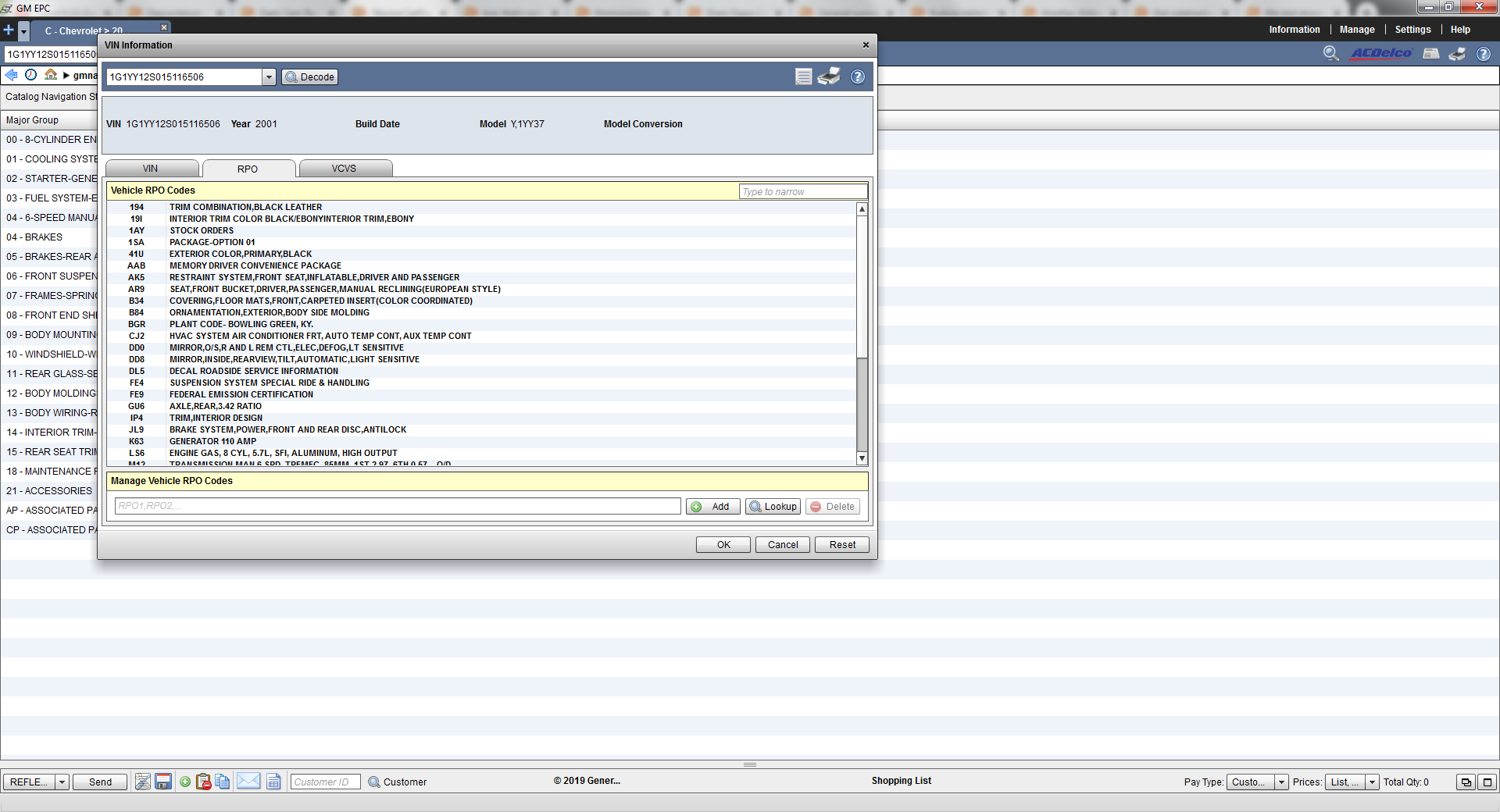Click the restore panel icon at bottom right
Viewport: 1500px width, 812px height.
pyautogui.click(x=1466, y=782)
